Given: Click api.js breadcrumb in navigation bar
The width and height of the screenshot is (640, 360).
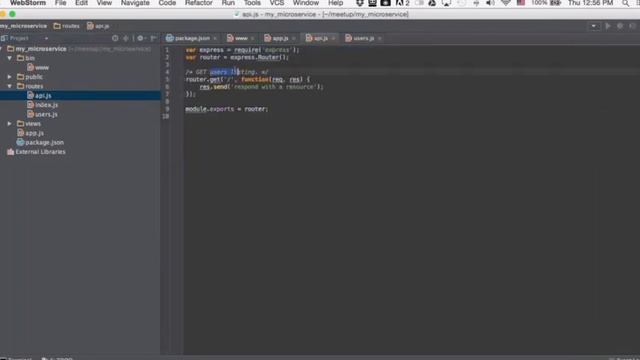Looking at the screenshot, I should click(98, 26).
